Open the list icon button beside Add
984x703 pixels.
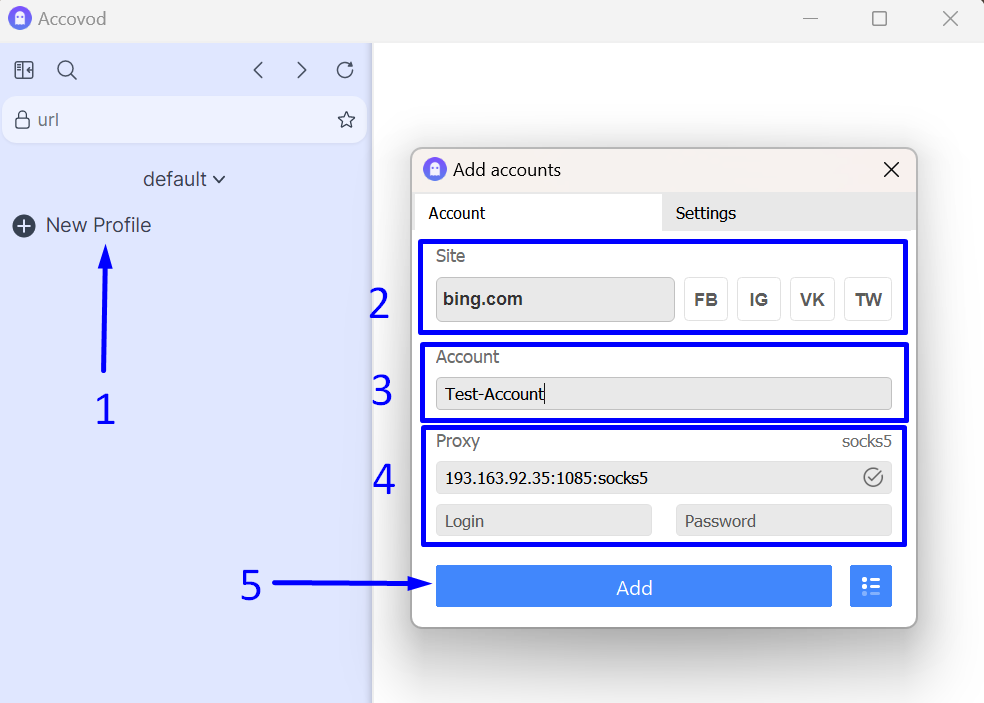coord(870,586)
